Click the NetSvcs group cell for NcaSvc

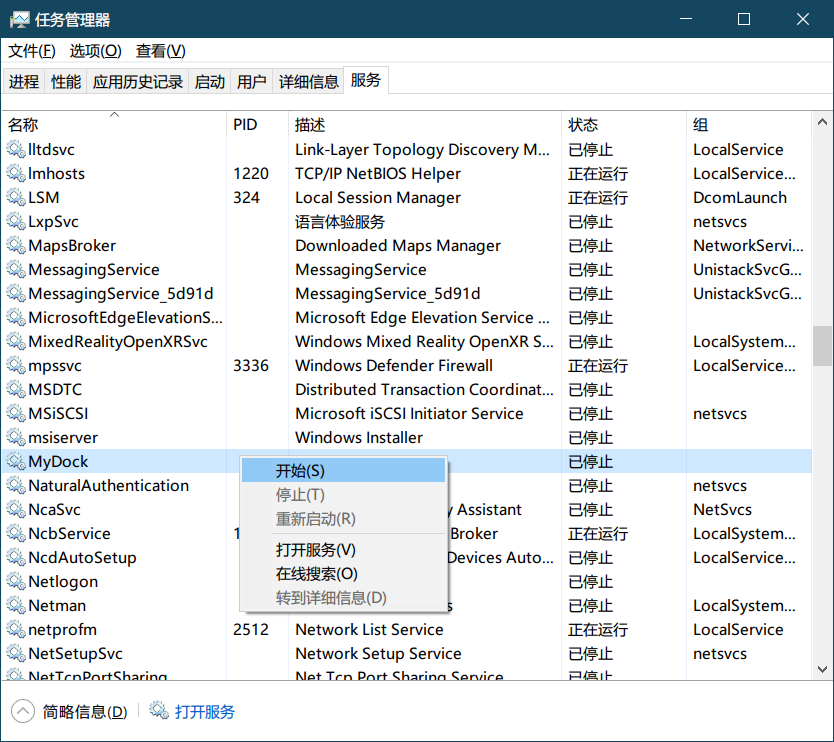click(x=722, y=510)
